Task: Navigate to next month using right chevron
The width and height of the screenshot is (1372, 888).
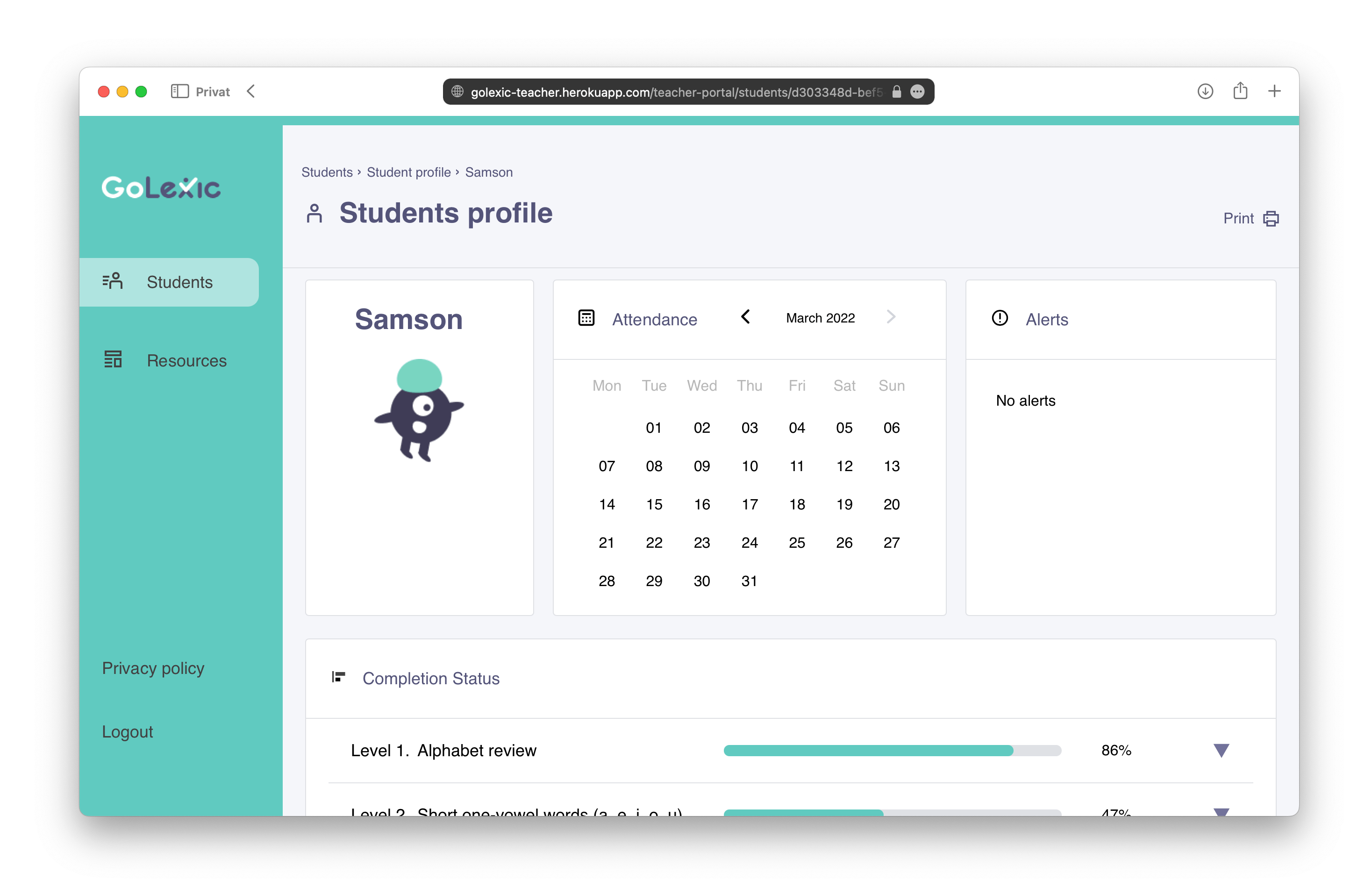Action: click(891, 317)
